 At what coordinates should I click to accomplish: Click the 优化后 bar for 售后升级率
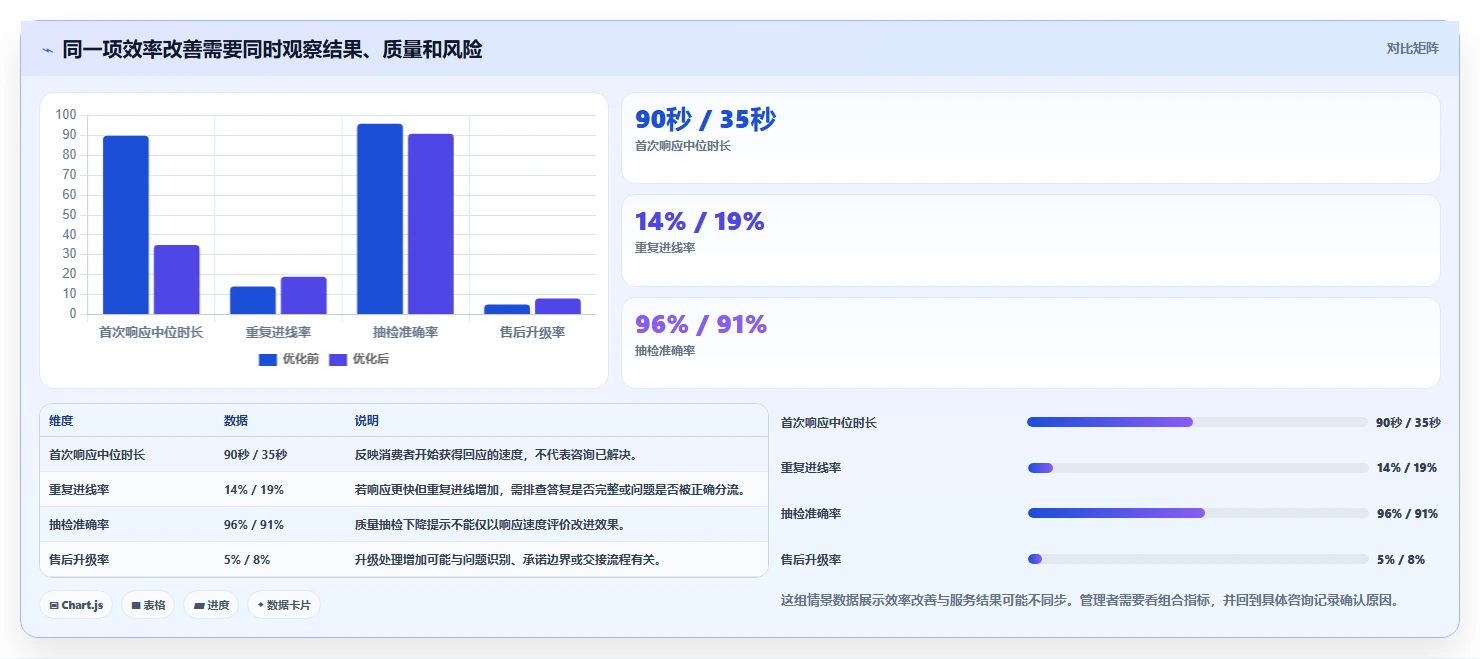coord(558,306)
